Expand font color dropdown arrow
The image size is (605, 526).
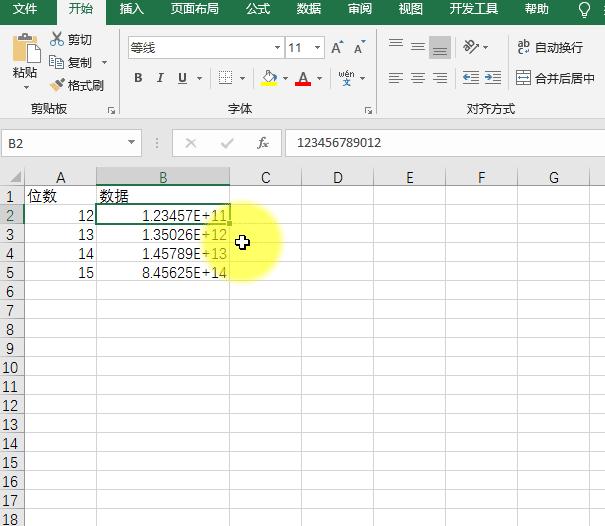[319, 78]
